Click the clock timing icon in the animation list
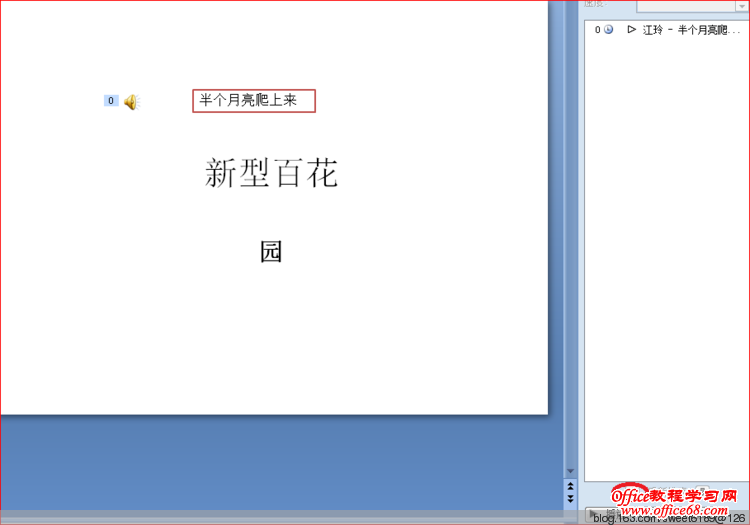 (x=608, y=30)
